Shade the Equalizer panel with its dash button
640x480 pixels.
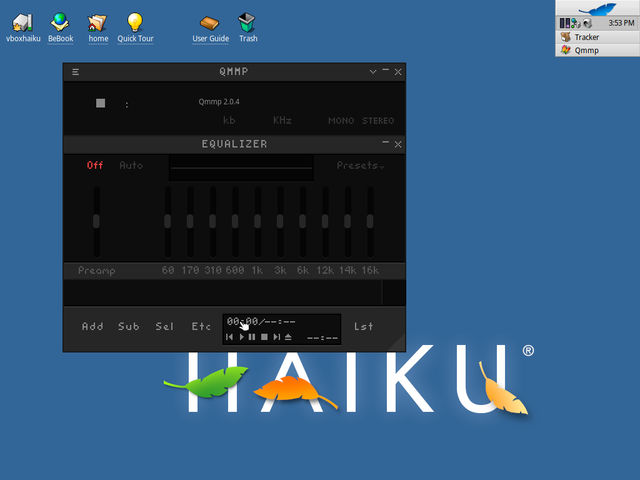point(385,142)
